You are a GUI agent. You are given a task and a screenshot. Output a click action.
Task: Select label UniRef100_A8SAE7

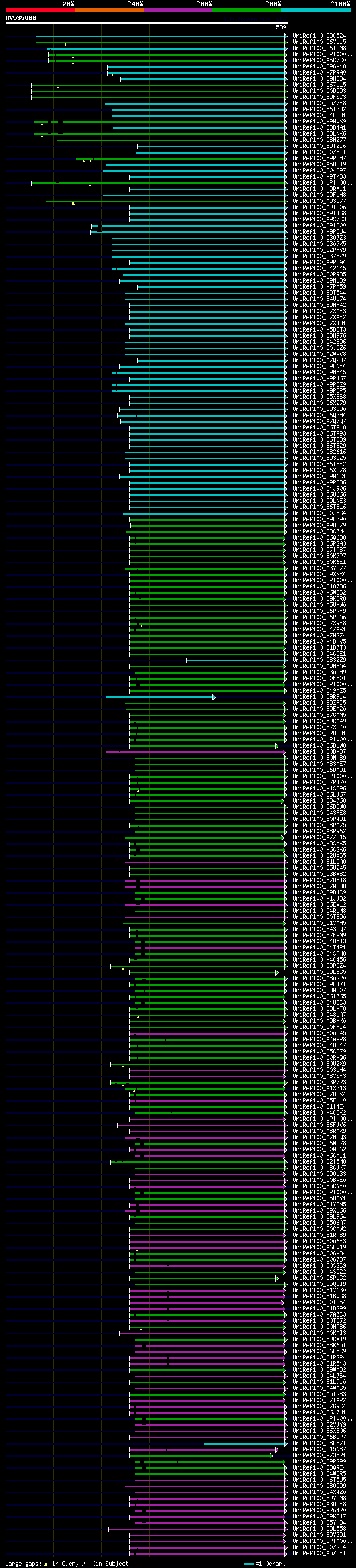pos(319,764)
